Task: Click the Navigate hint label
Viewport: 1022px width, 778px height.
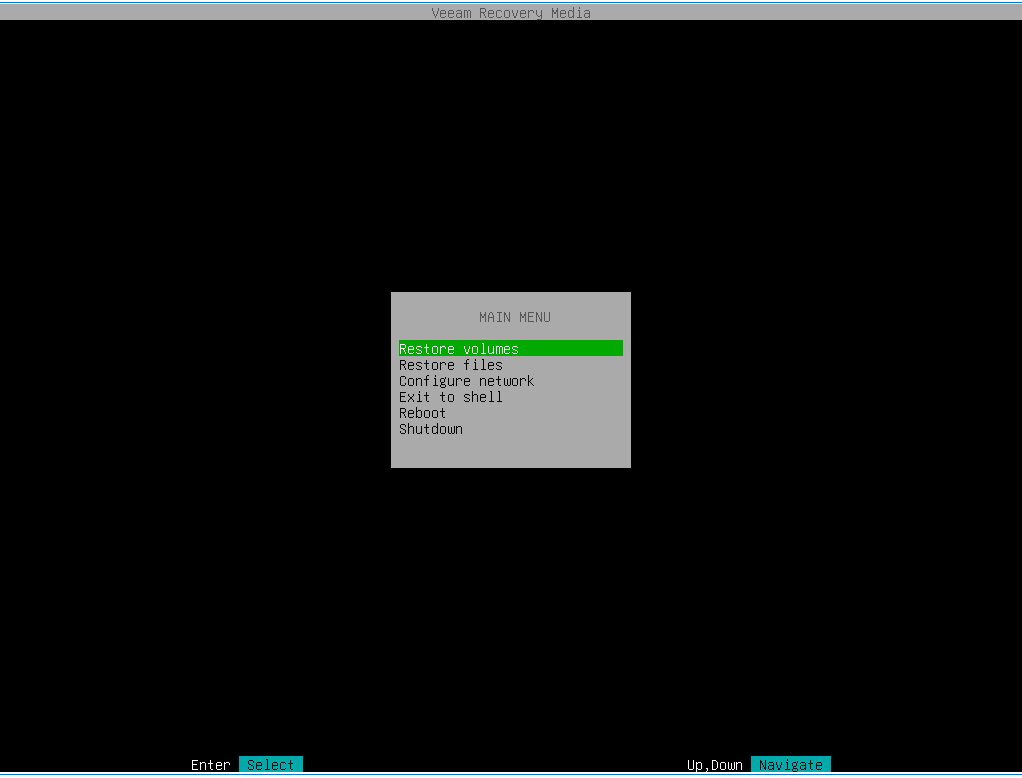Action: click(791, 764)
